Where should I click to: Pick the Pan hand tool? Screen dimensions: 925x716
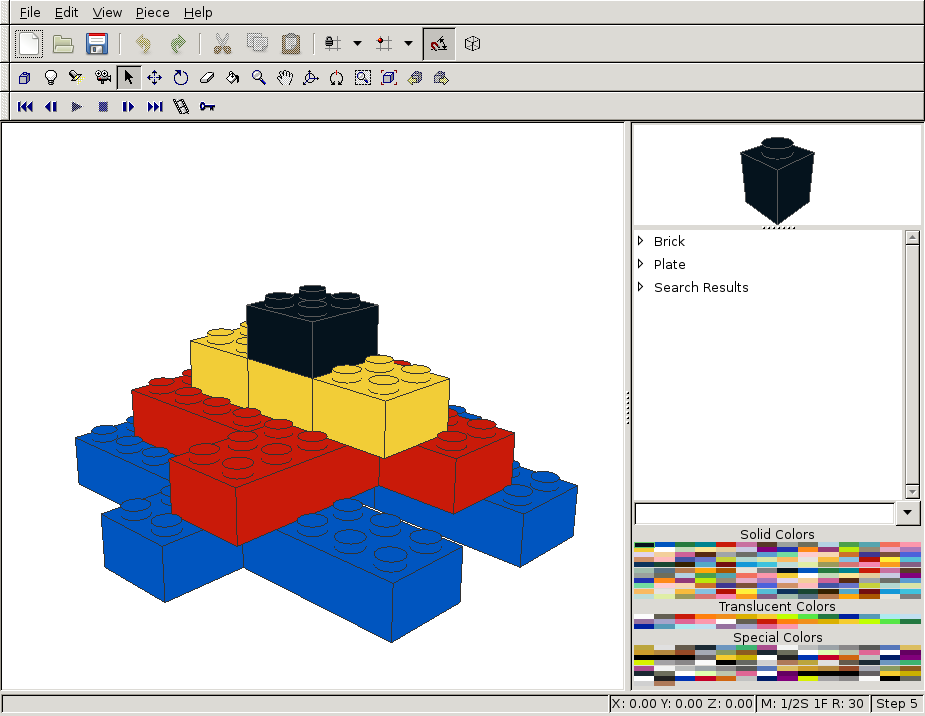tap(285, 78)
